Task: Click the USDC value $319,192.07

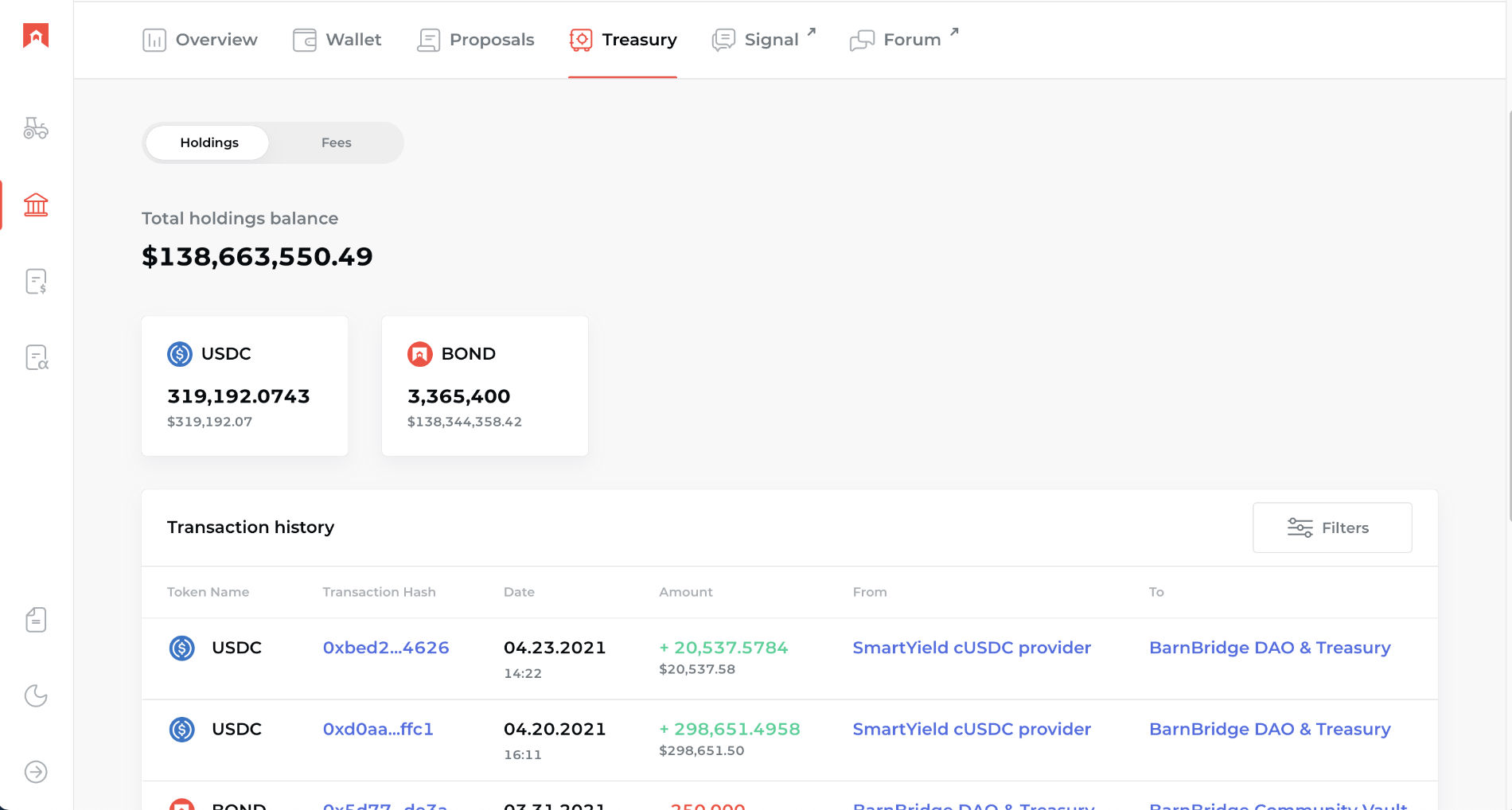Action: pyautogui.click(x=209, y=422)
